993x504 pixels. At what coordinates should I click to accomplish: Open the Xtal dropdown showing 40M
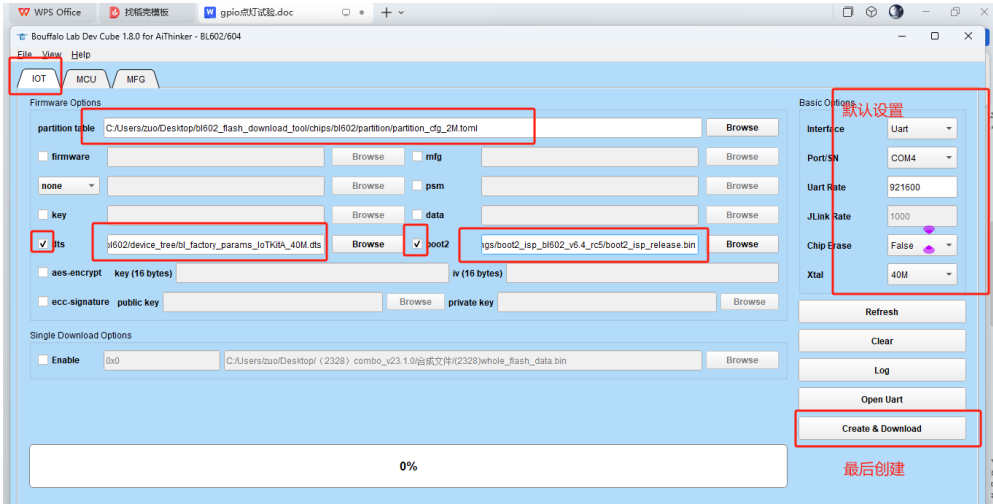point(922,274)
